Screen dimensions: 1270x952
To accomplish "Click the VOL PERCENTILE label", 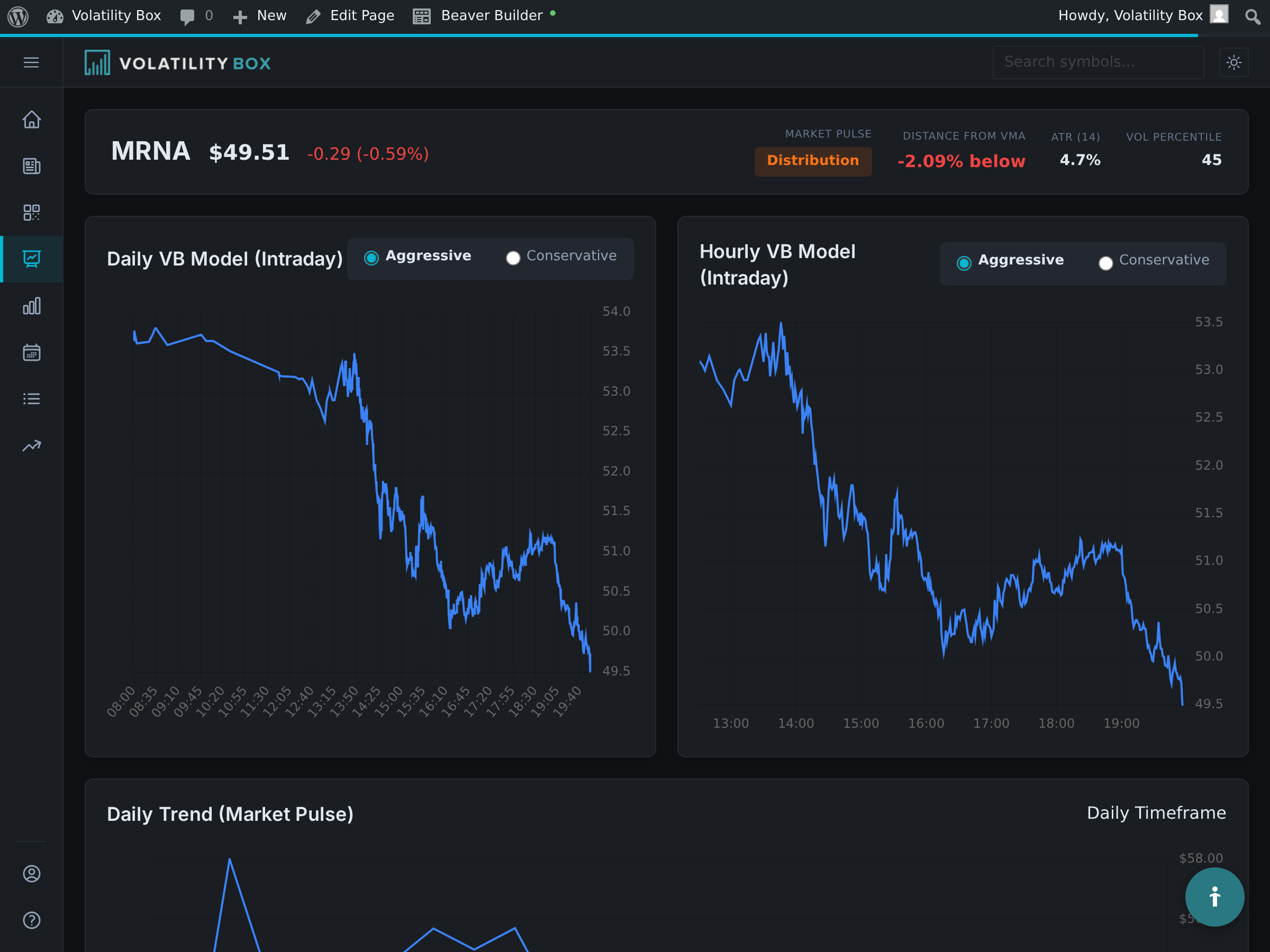I will point(1174,137).
